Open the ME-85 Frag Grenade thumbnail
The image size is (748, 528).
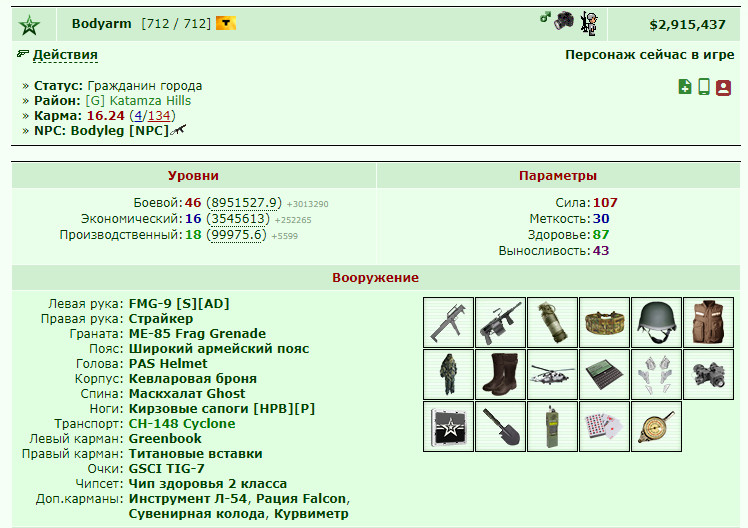click(x=552, y=322)
